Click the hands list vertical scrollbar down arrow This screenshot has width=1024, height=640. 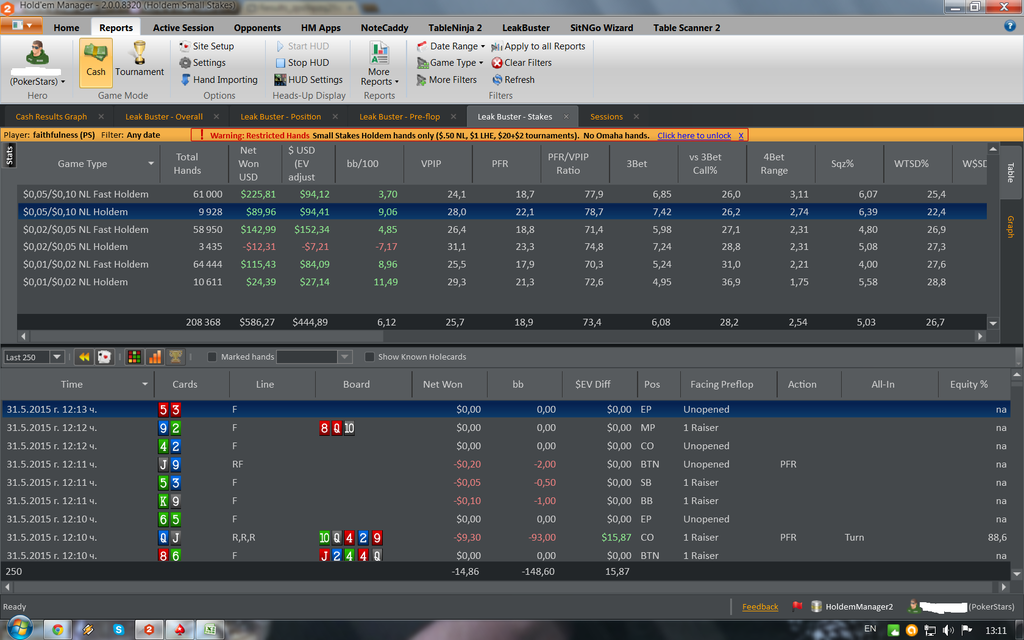pos(1017,573)
